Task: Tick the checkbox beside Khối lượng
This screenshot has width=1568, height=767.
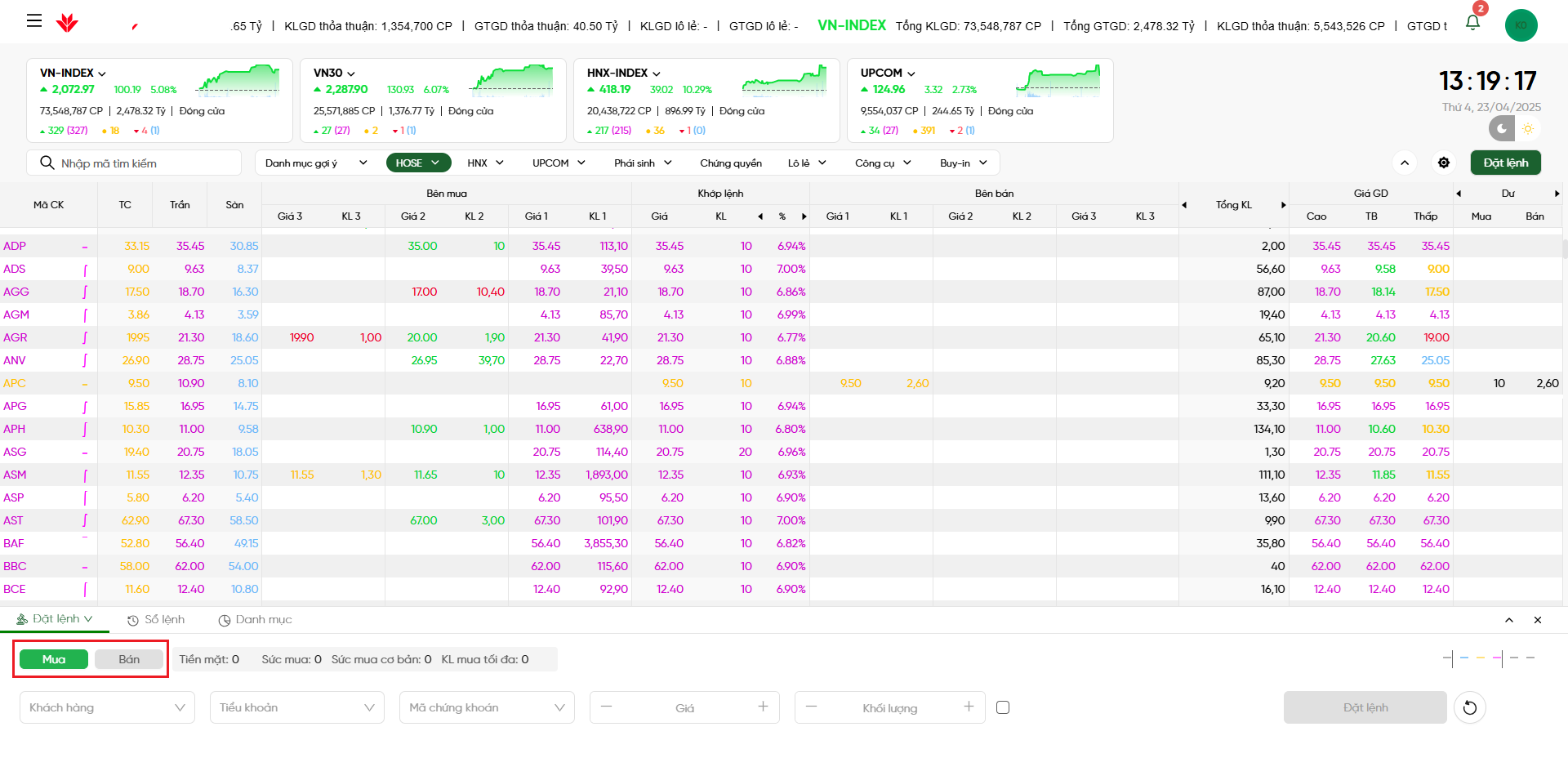Action: (1003, 707)
